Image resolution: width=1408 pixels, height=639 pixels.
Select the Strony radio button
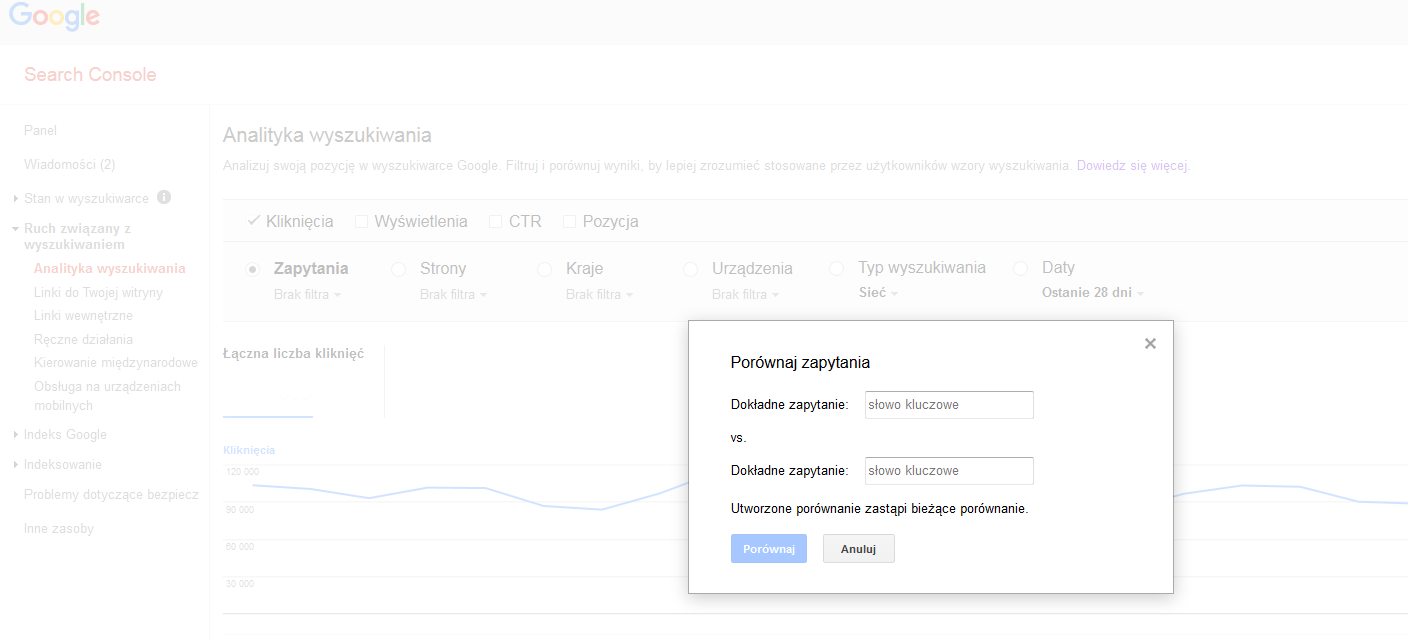(x=399, y=269)
